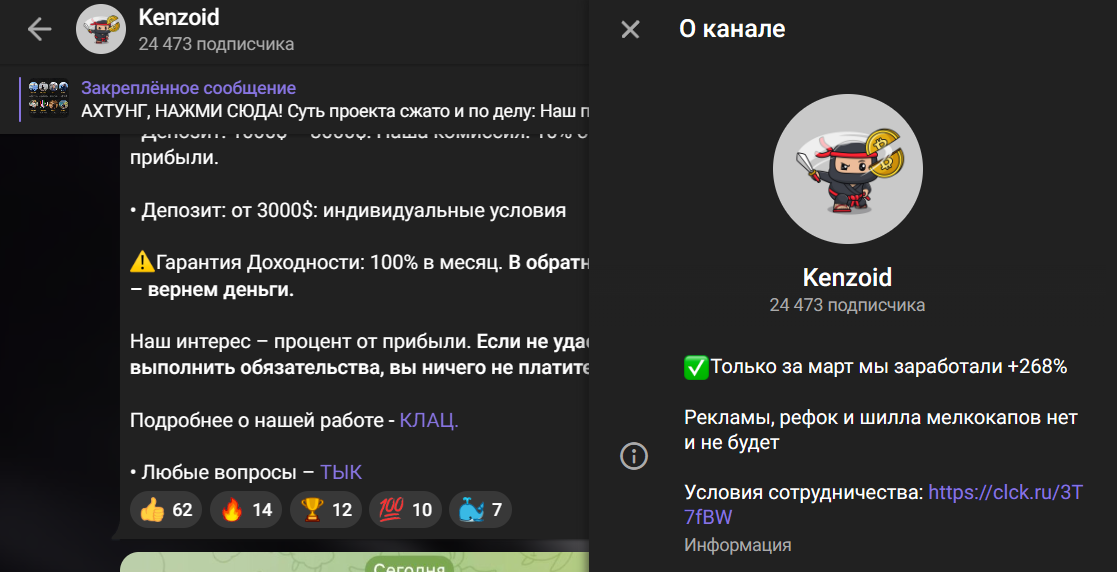Open the ТЫК questions link
Viewport: 1117px width, 572px height.
(x=341, y=472)
